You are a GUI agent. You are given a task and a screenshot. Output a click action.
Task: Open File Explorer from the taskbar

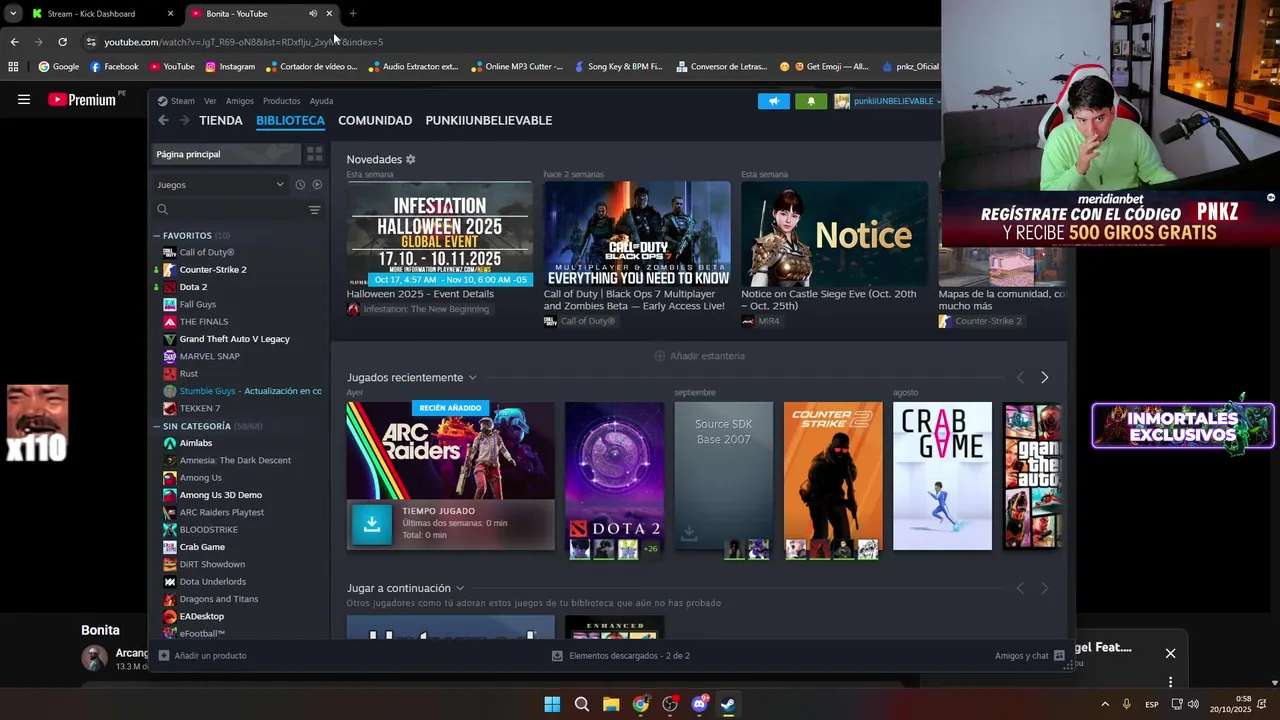tap(611, 704)
